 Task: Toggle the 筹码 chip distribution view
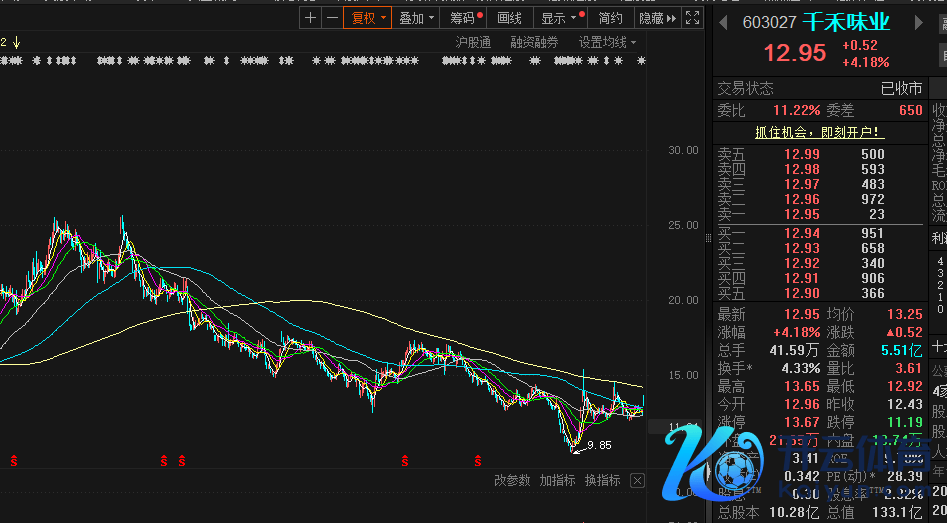pyautogui.click(x=464, y=18)
